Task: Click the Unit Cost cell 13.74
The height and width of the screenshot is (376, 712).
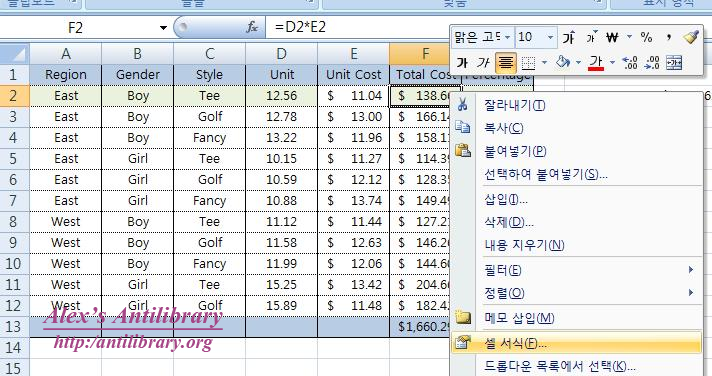Action: [x=353, y=201]
